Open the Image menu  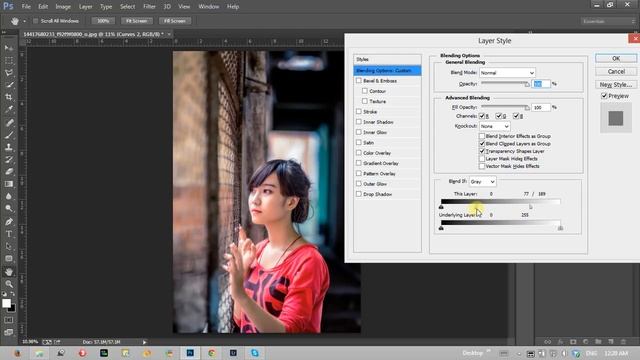point(63,7)
